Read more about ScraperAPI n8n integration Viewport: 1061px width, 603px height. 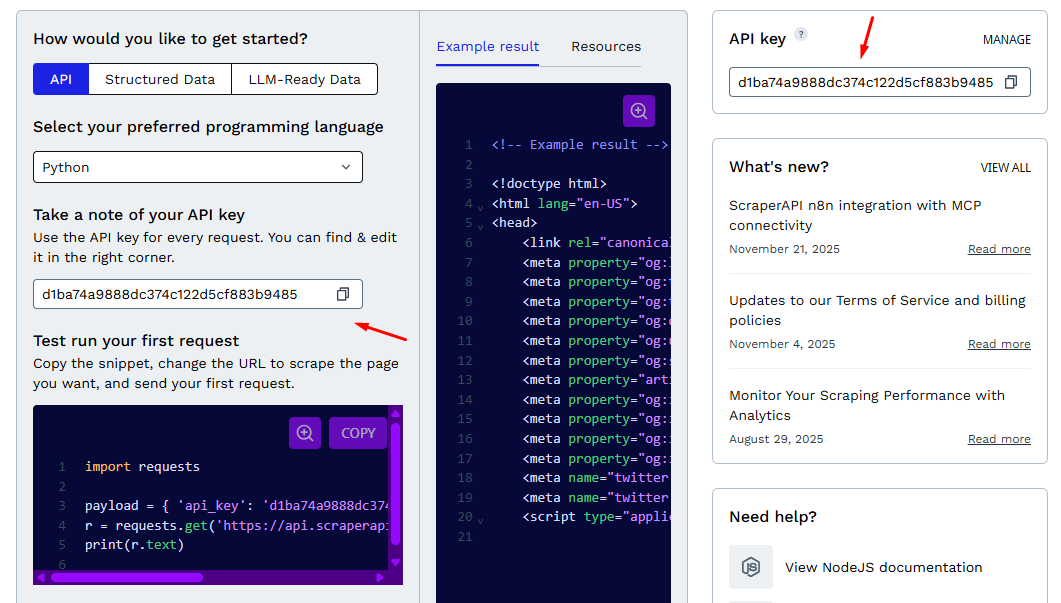pyautogui.click(x=998, y=248)
